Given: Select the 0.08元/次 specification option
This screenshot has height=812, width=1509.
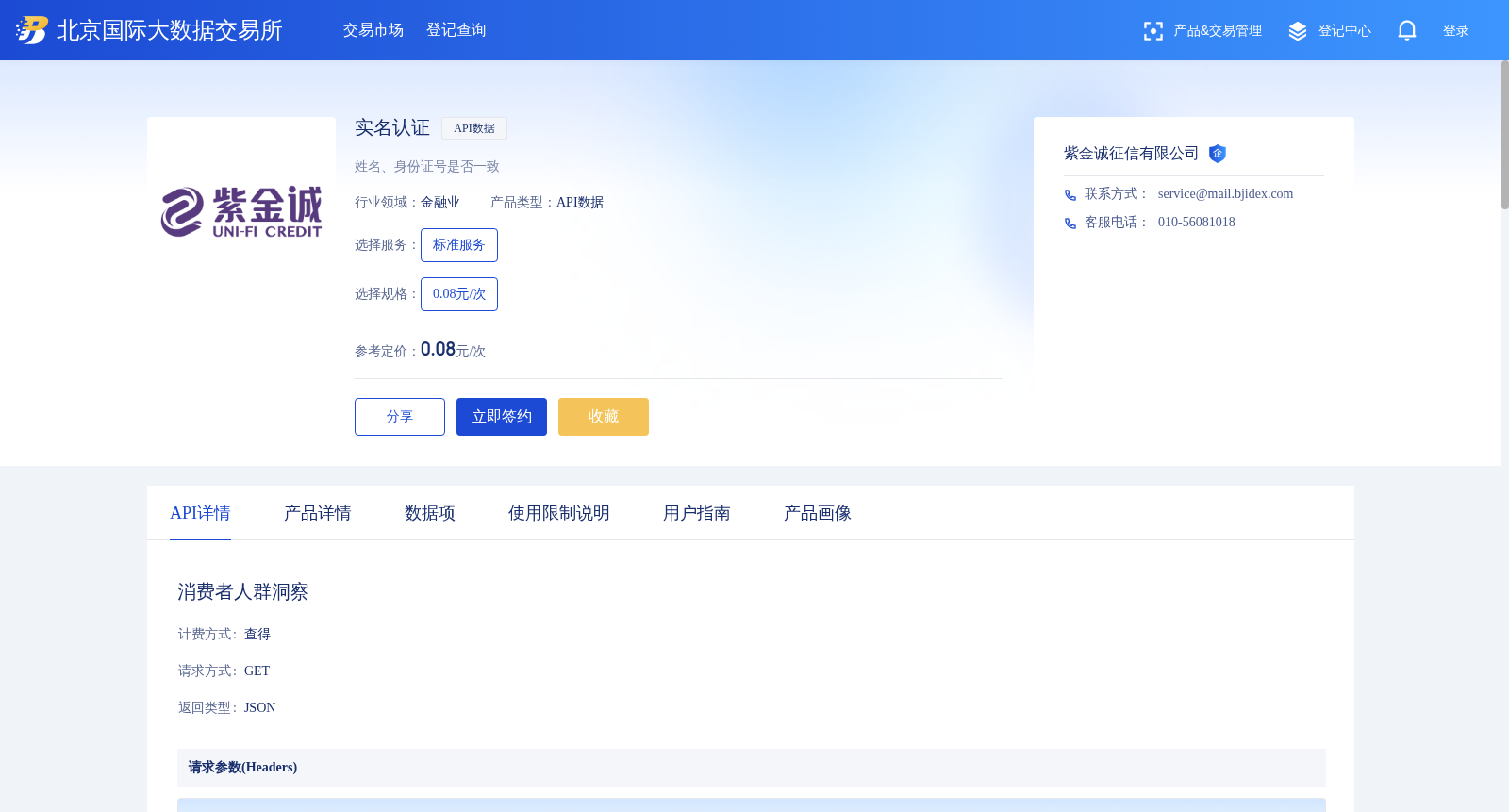Looking at the screenshot, I should pyautogui.click(x=459, y=294).
